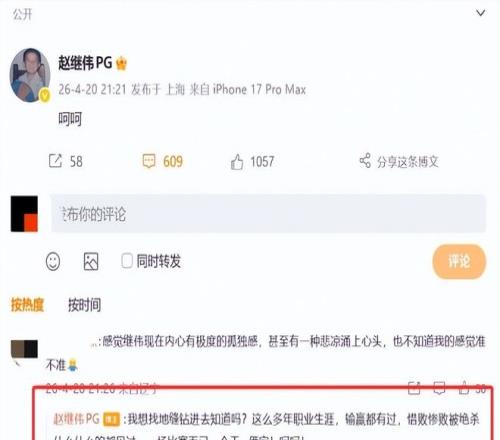Click the repost icon showing 58
The width and height of the screenshot is (500, 440).
tap(55, 161)
